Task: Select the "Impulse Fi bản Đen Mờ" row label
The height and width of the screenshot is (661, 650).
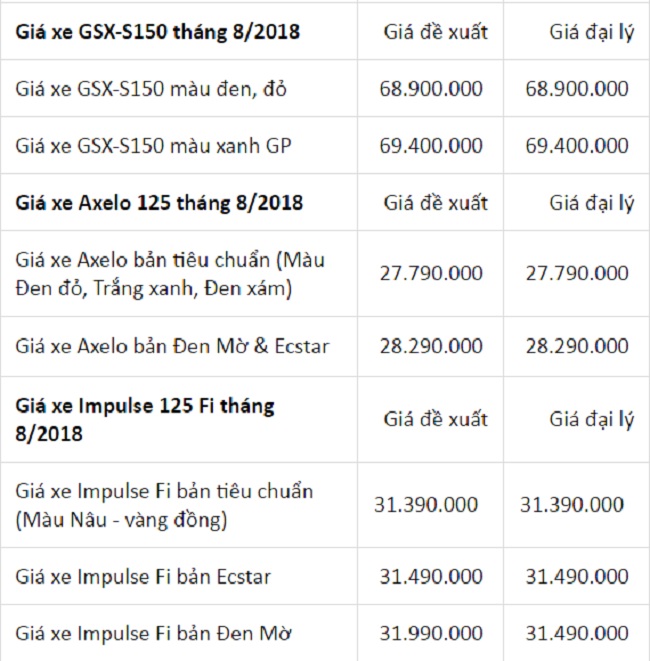Action: pos(154,633)
